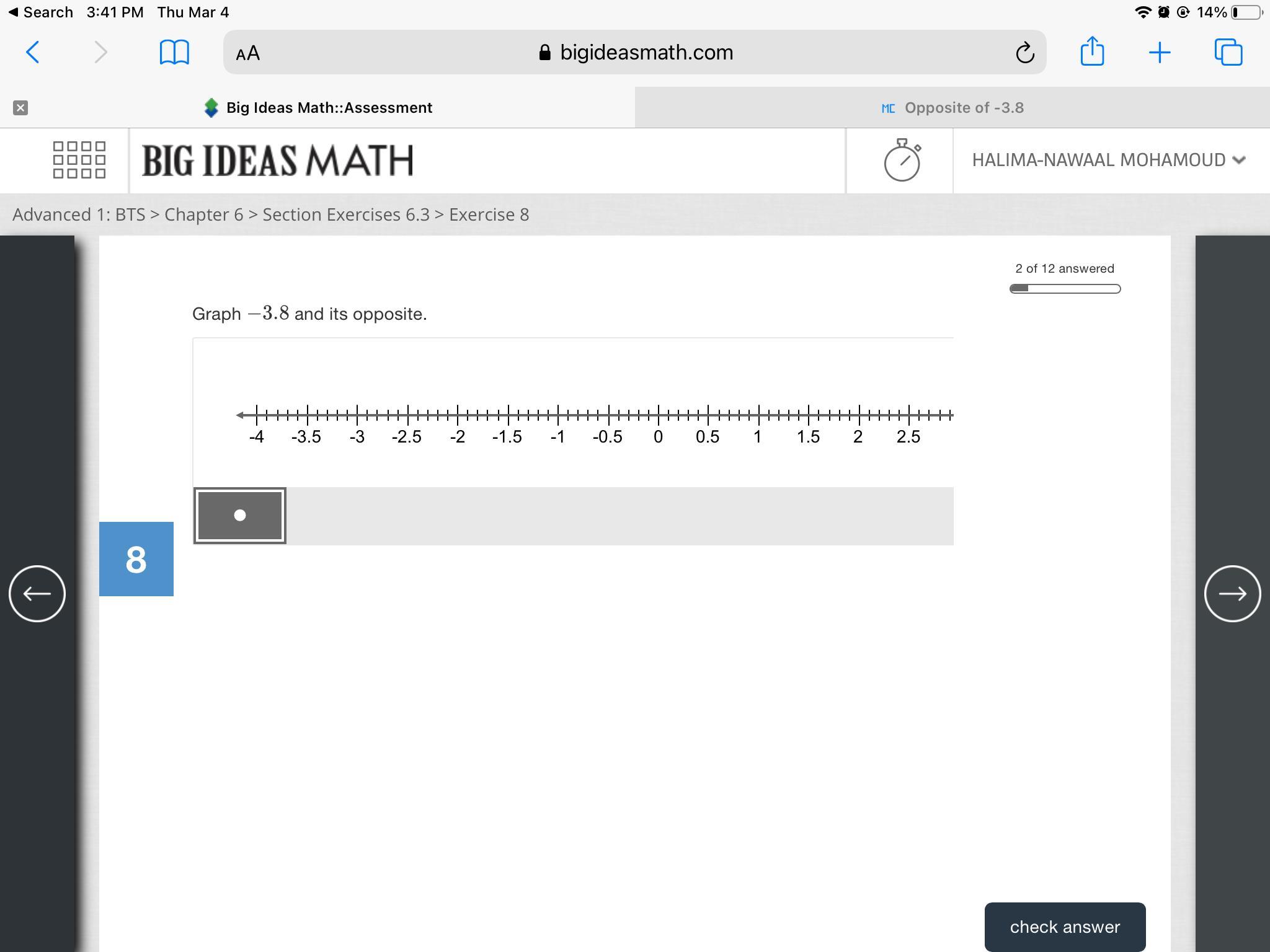This screenshot has width=1270, height=952.
Task: Go to next exercise with right arrow
Action: point(1232,594)
